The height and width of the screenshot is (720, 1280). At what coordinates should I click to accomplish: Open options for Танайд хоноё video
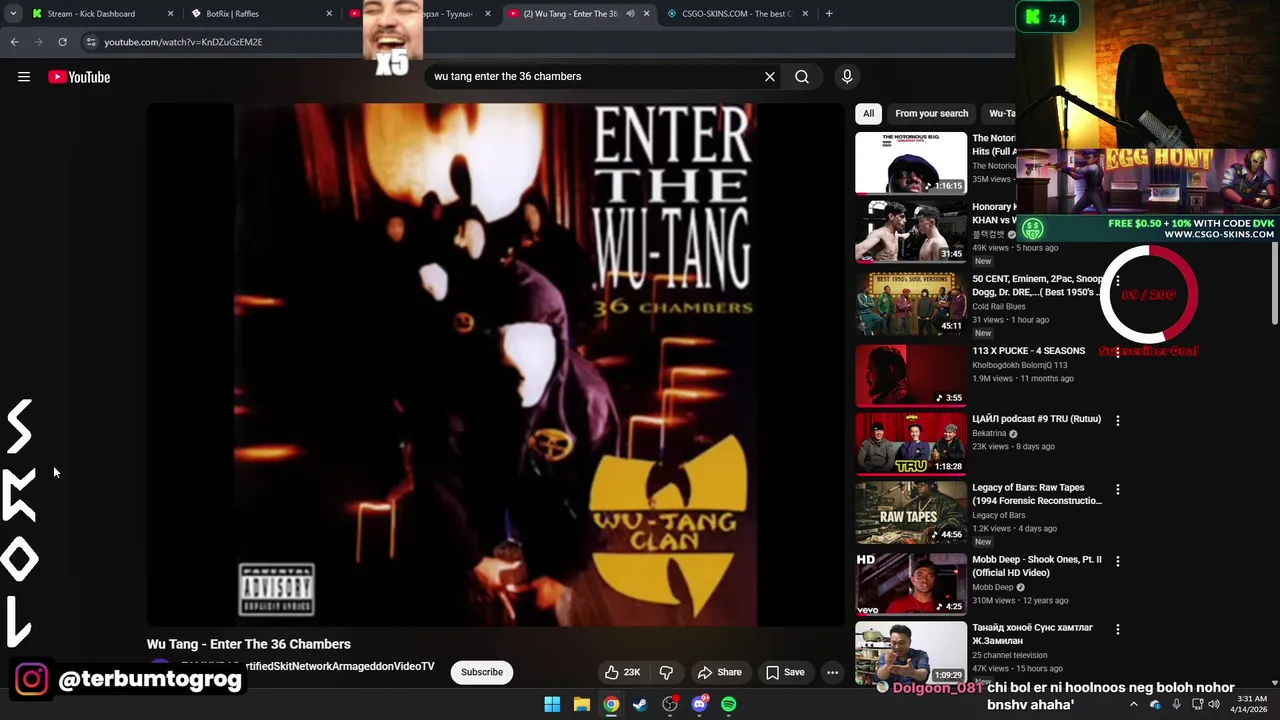[1118, 630]
